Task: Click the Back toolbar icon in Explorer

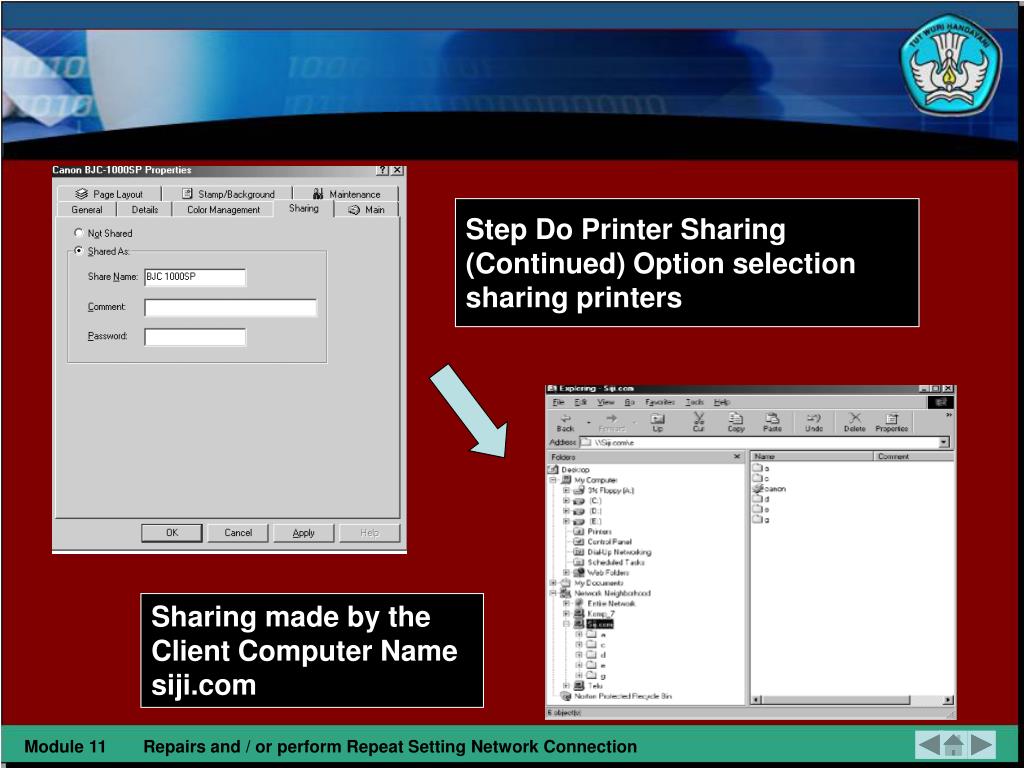Action: tap(566, 423)
